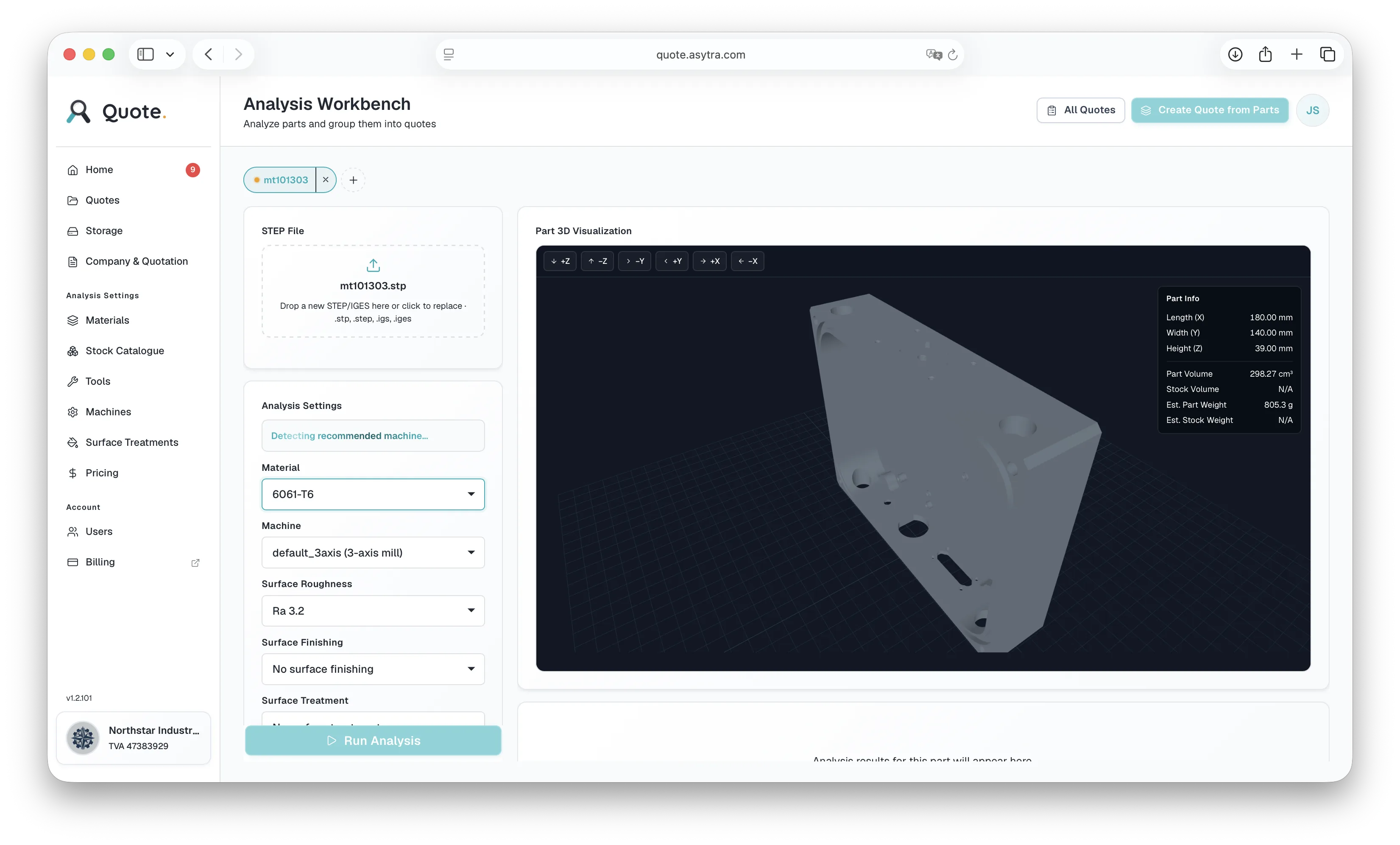Image resolution: width=1400 pixels, height=845 pixels.
Task: Open the Machines settings page
Action: (133, 412)
